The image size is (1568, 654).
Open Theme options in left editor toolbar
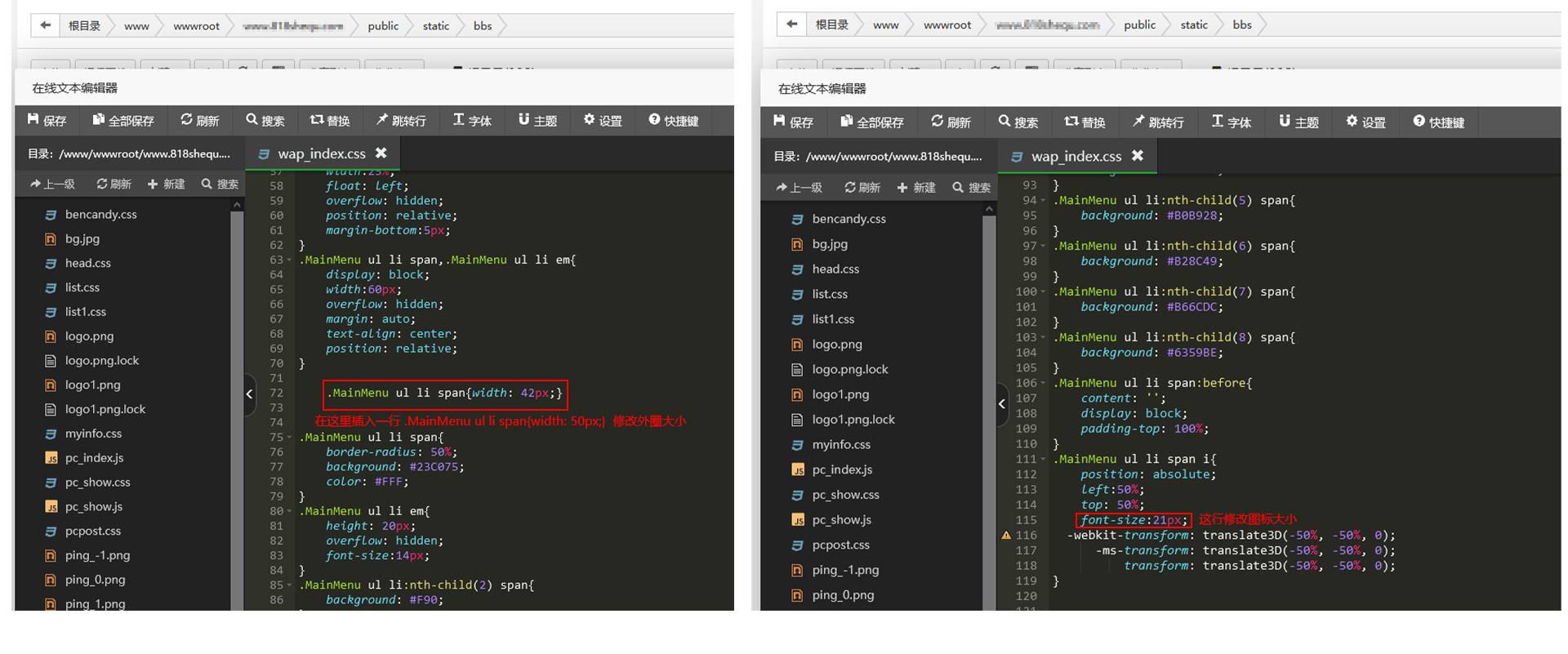pos(537,120)
